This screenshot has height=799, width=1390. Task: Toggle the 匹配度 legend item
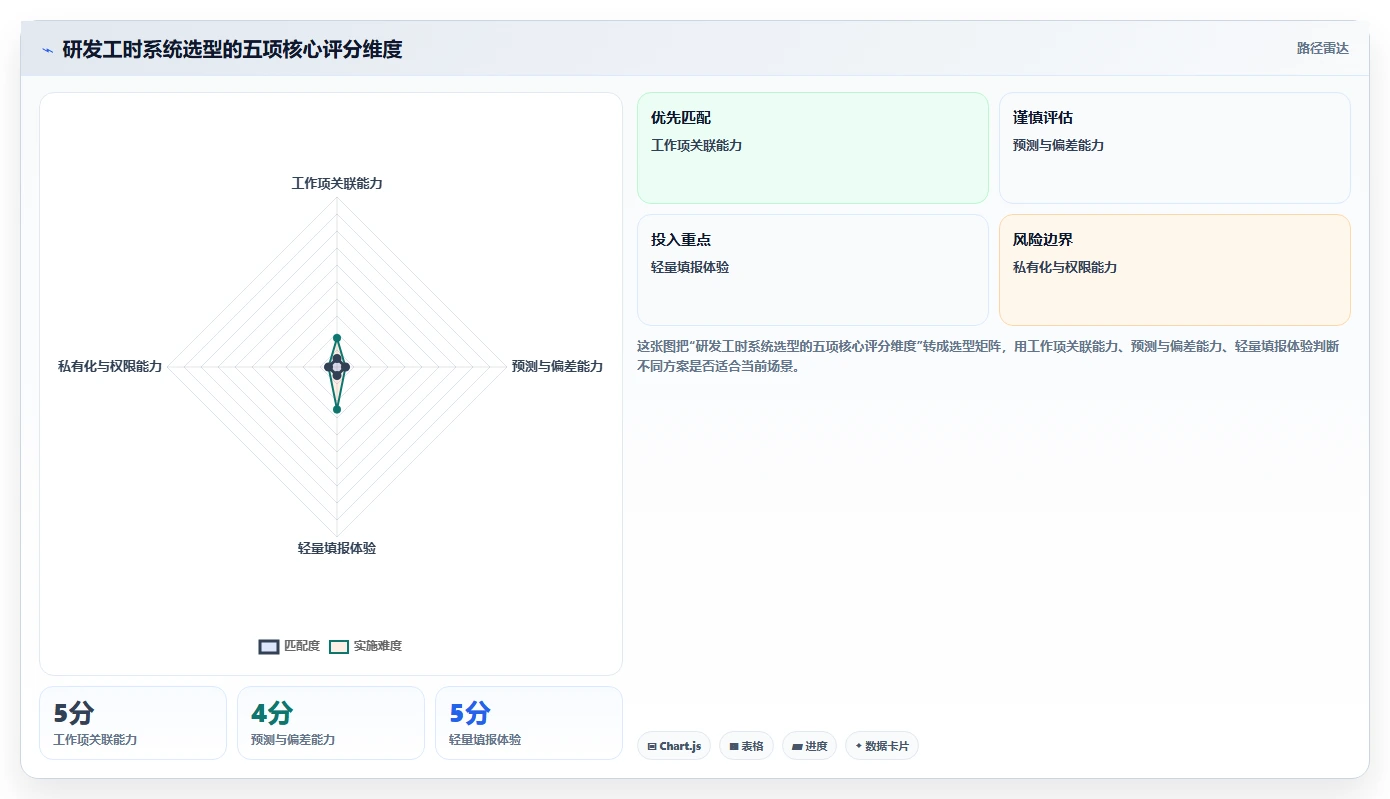coord(289,646)
